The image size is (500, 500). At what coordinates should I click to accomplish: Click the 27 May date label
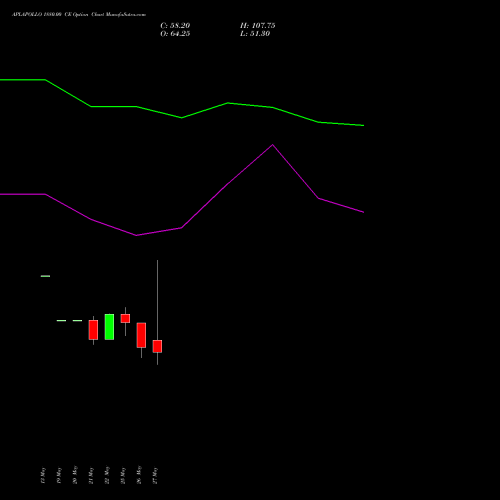click(x=155, y=476)
